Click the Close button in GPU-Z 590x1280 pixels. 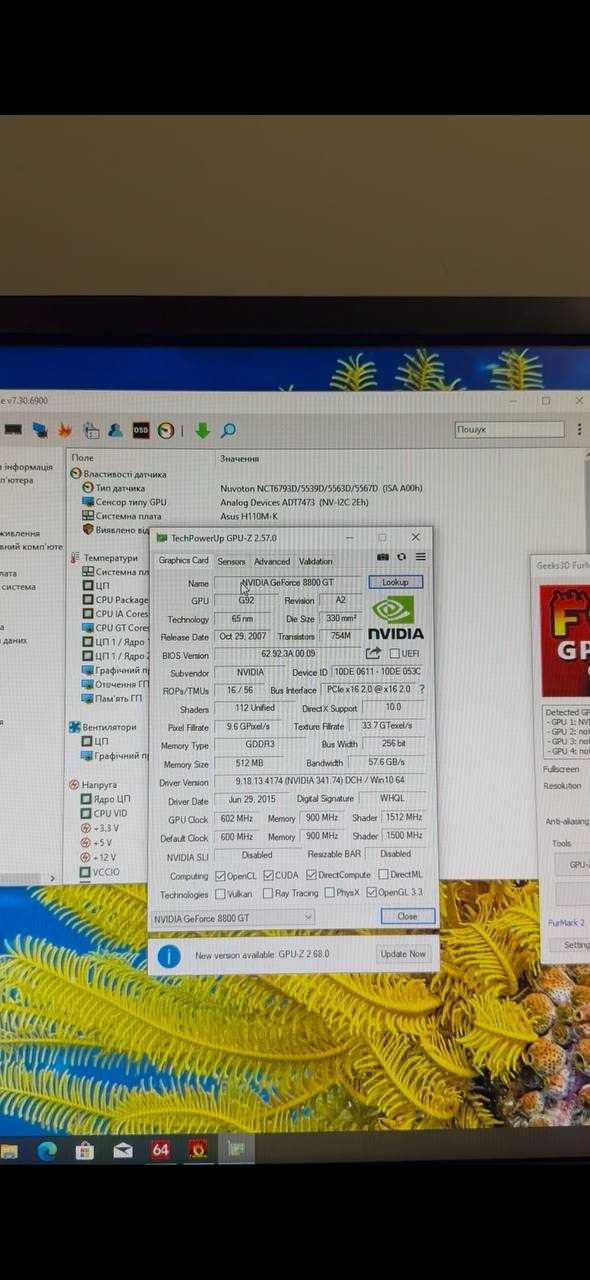click(408, 916)
